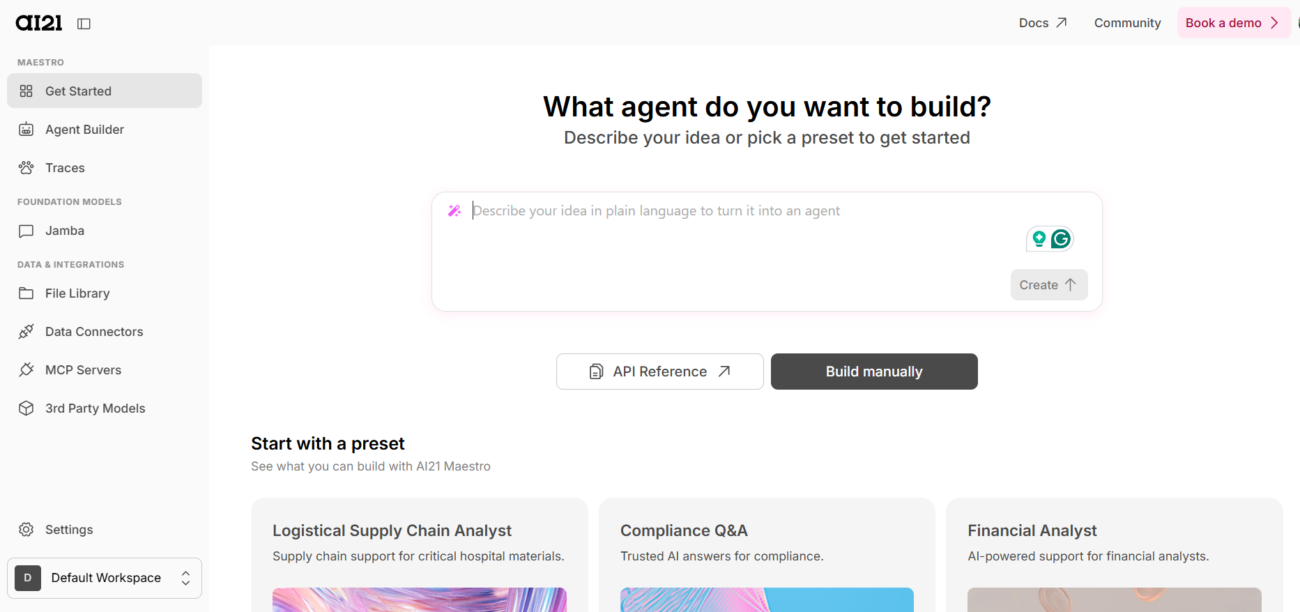Click the Book a demo button
This screenshot has width=1300, height=612.
(x=1232, y=23)
